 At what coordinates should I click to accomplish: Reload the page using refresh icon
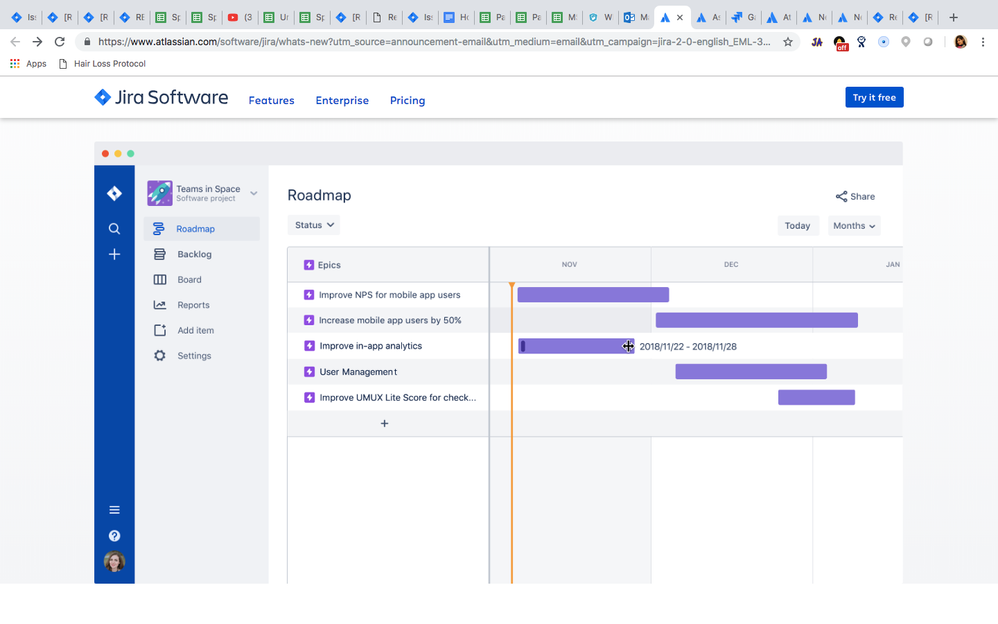pyautogui.click(x=60, y=42)
